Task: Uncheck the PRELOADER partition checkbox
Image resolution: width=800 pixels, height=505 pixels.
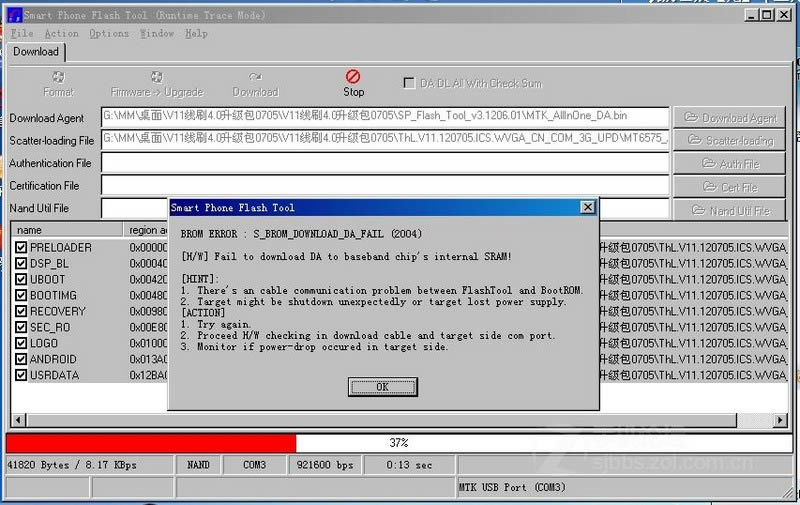Action: pyautogui.click(x=21, y=248)
